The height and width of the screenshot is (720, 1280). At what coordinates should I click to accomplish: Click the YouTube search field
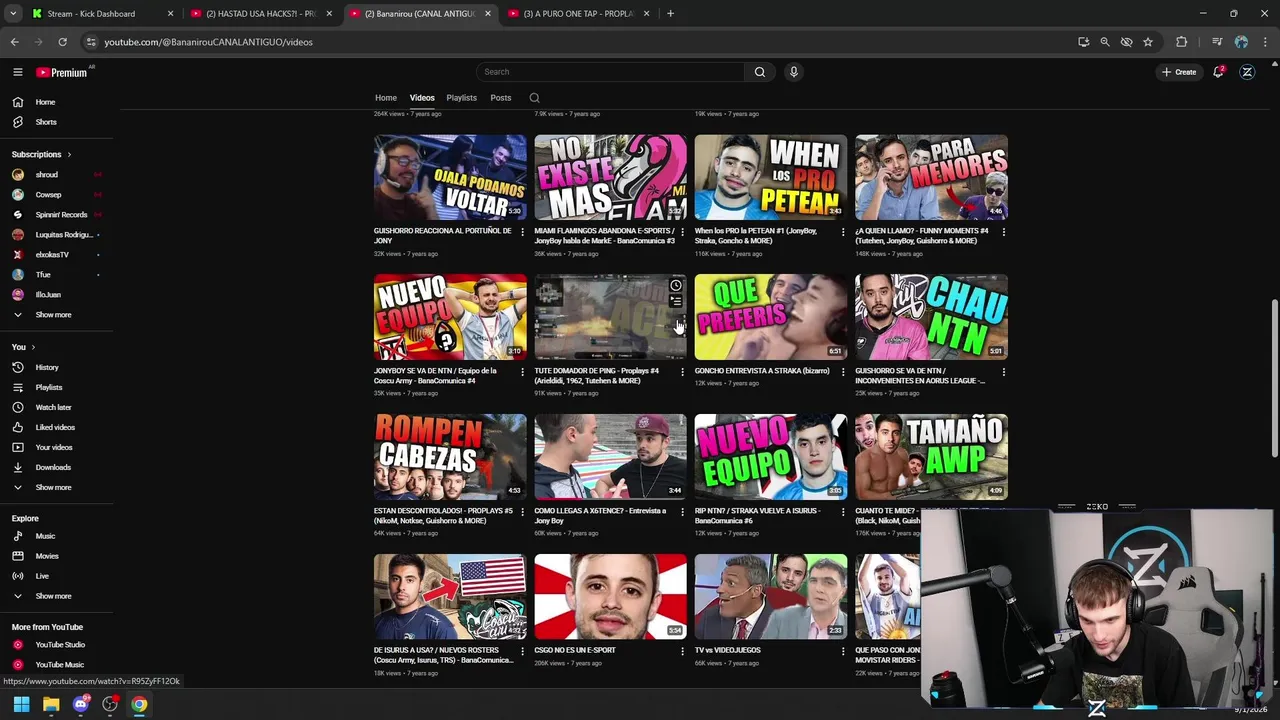610,72
